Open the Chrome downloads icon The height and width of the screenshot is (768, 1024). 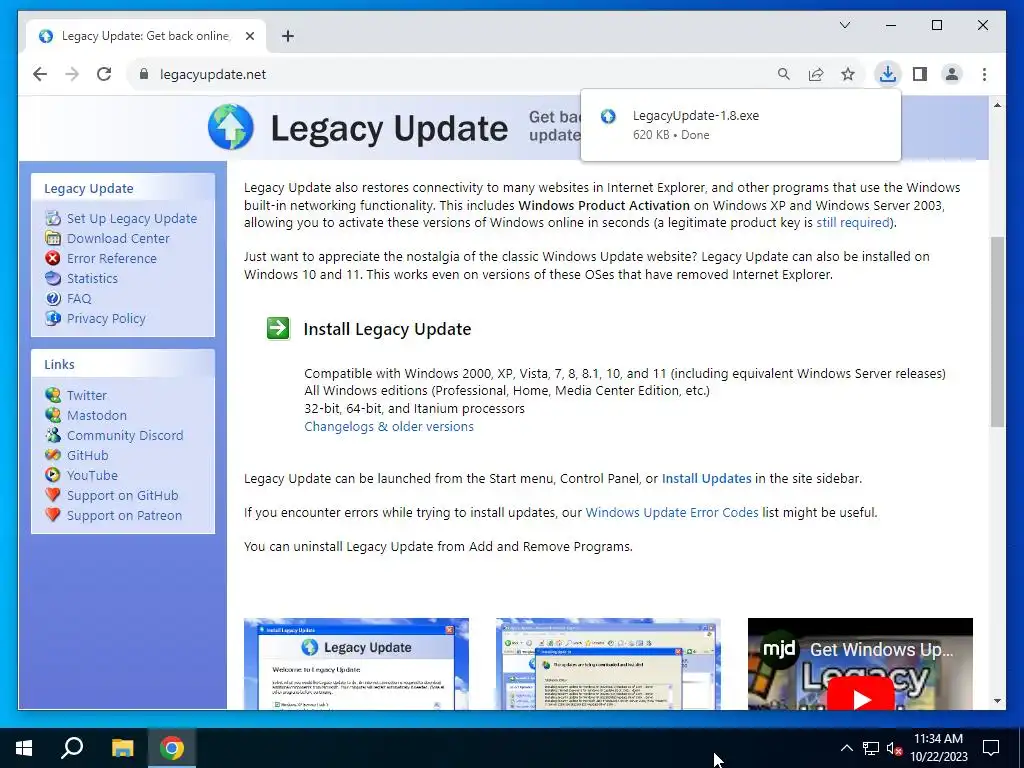pos(888,74)
